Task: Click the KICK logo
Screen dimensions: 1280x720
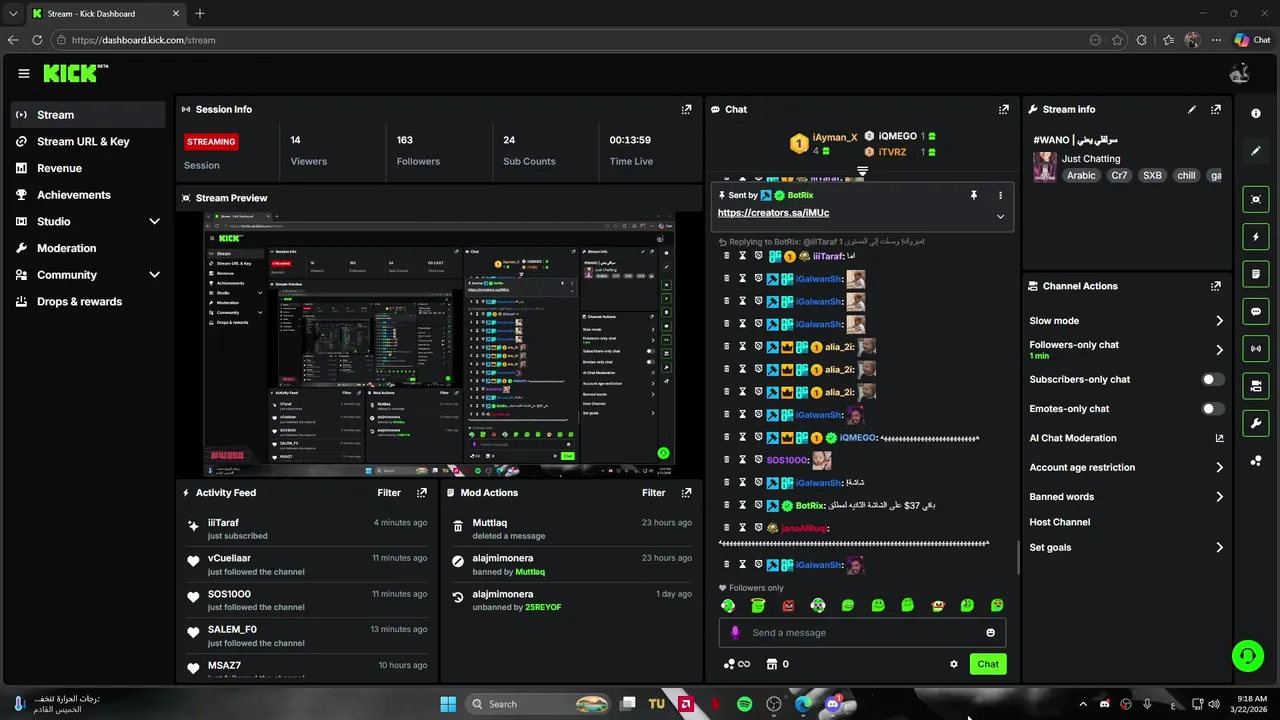Action: (x=75, y=73)
